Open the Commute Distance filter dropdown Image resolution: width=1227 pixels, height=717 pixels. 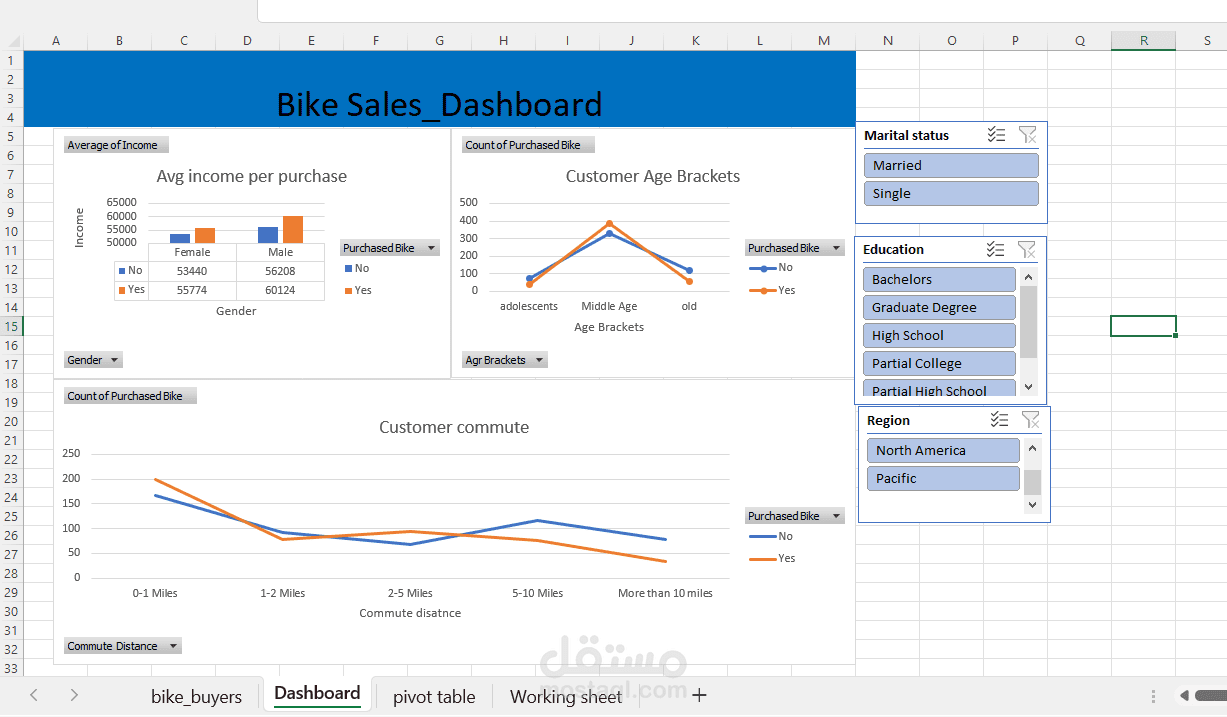click(x=171, y=646)
